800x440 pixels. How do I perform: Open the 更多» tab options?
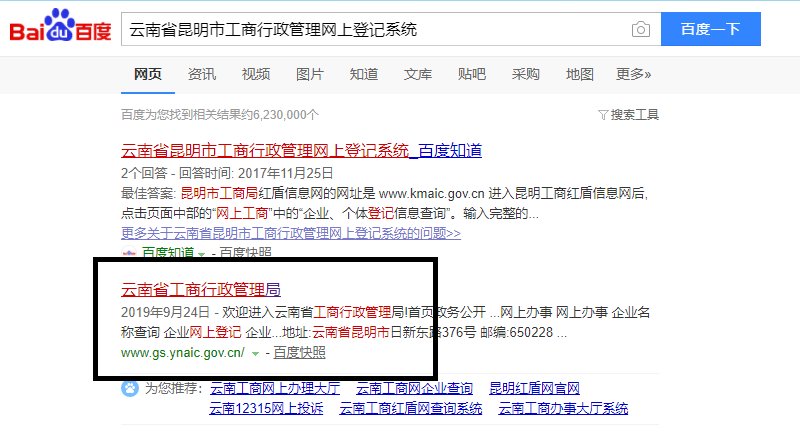point(634,75)
